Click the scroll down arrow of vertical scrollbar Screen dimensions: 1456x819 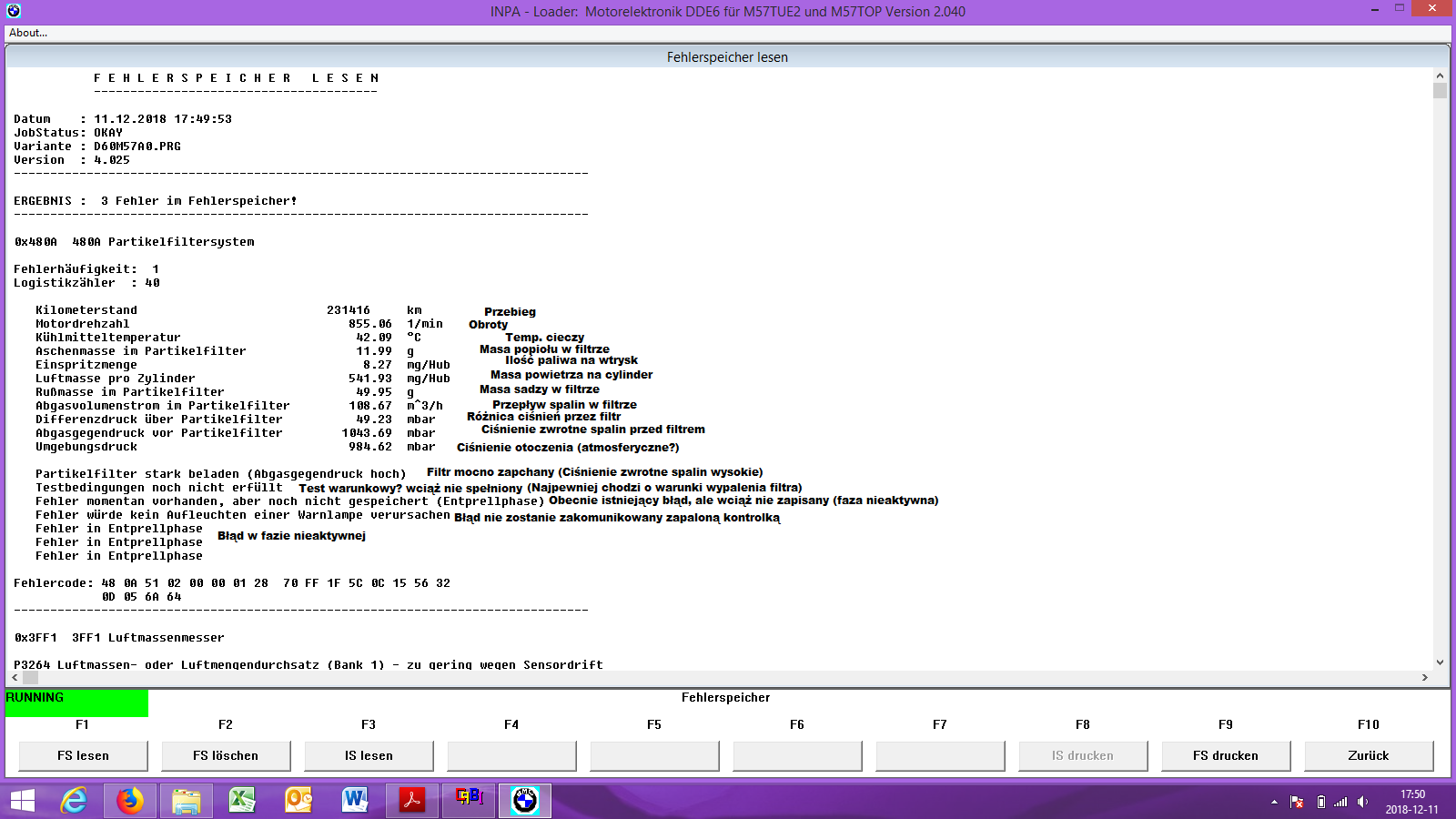[1440, 662]
